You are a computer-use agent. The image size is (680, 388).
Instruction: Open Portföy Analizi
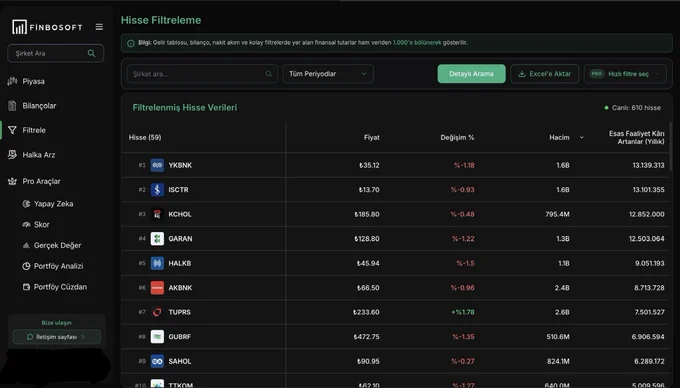59,266
